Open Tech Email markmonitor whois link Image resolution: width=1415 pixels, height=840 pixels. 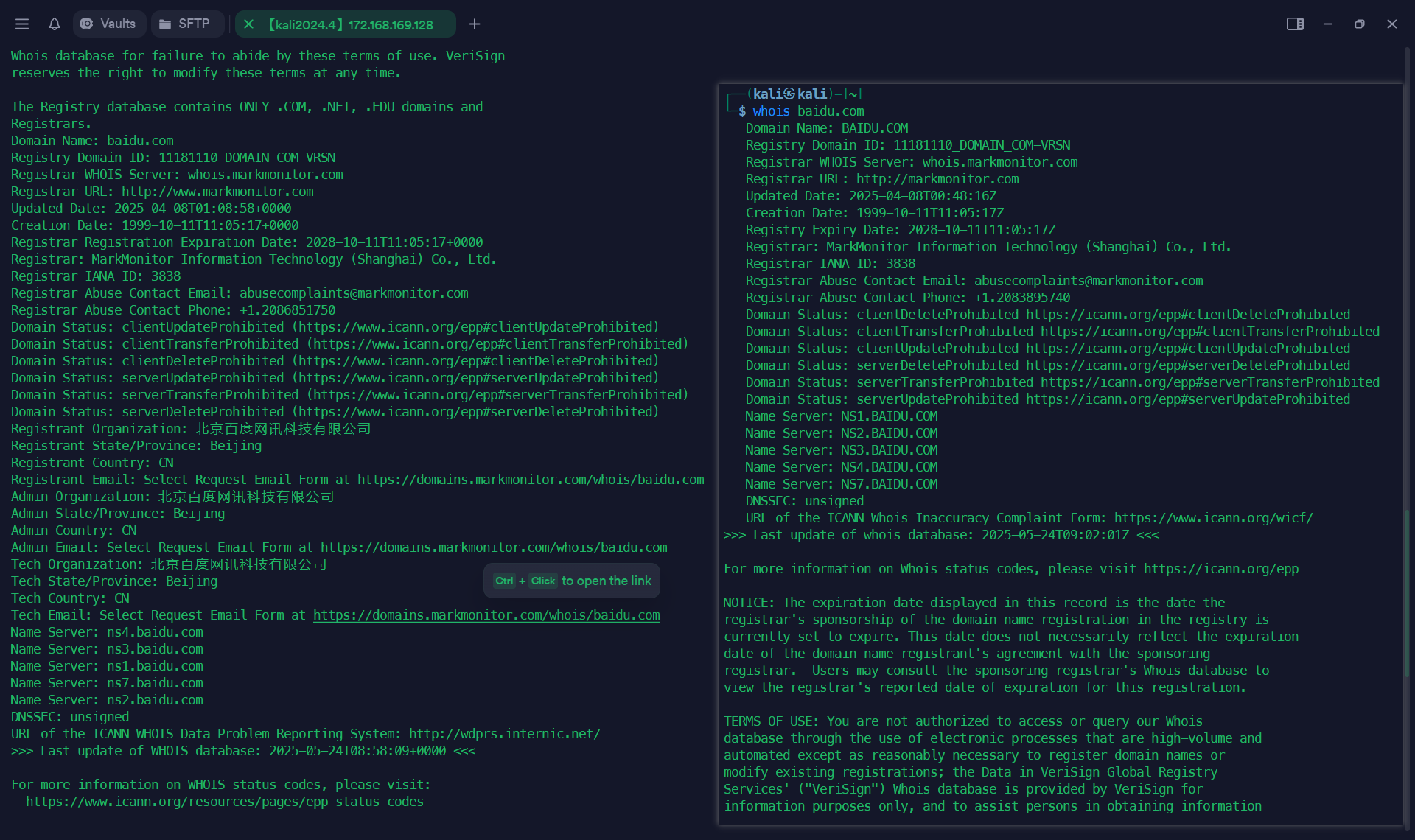click(x=486, y=615)
